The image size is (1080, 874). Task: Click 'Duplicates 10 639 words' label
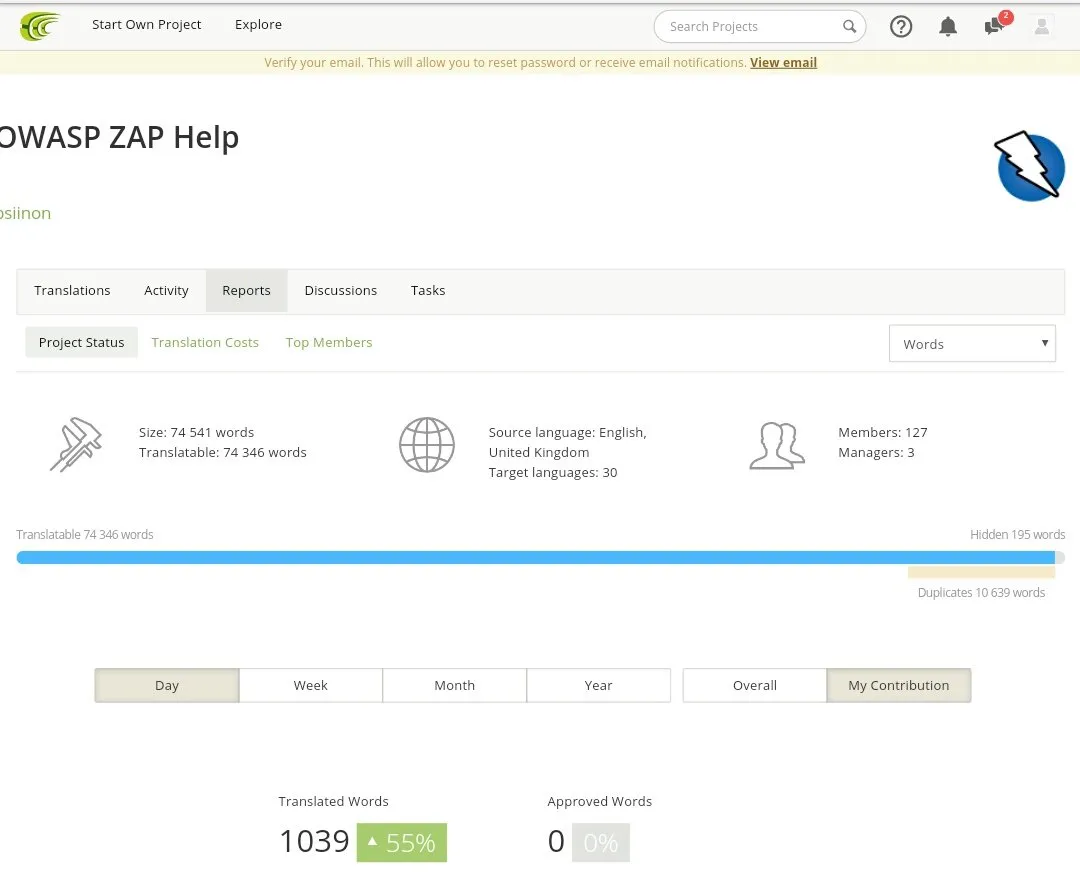tap(981, 592)
